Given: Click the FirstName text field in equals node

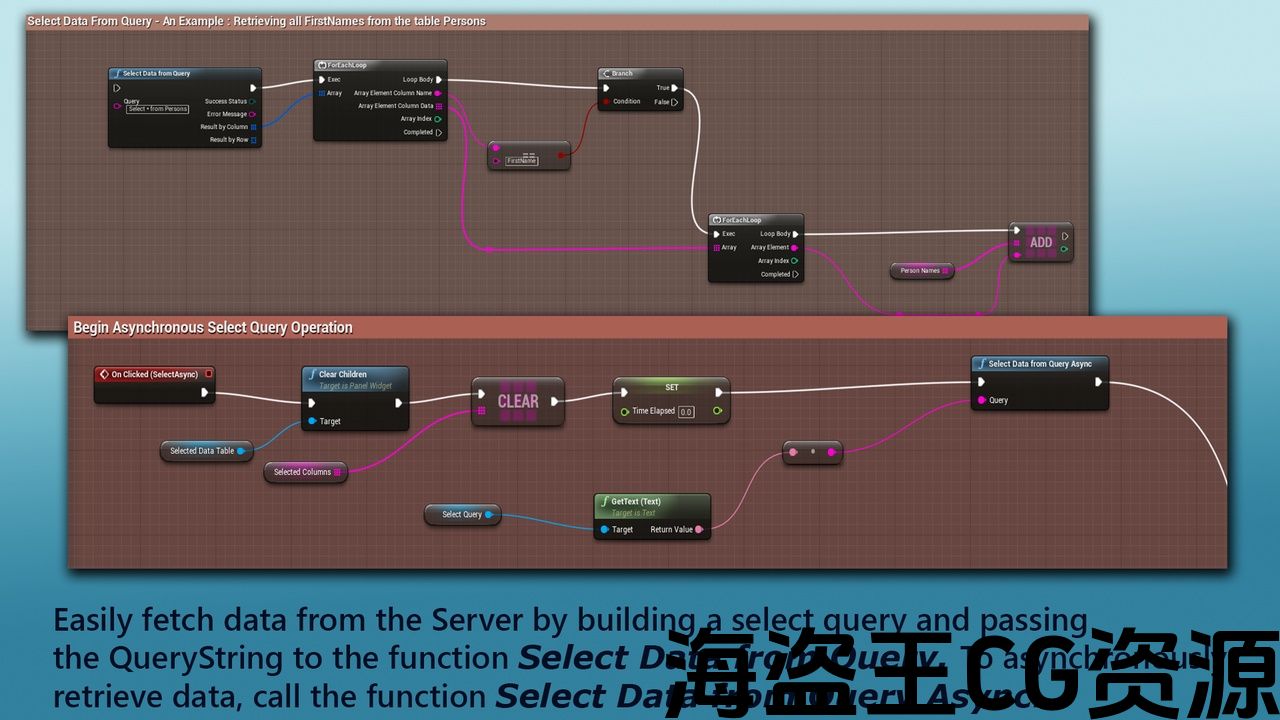Looking at the screenshot, I should pos(522,160).
